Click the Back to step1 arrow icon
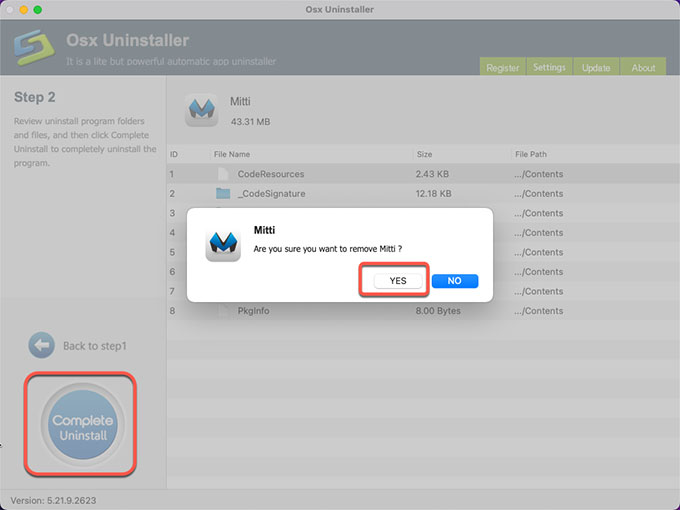This screenshot has width=680, height=510. click(41, 345)
